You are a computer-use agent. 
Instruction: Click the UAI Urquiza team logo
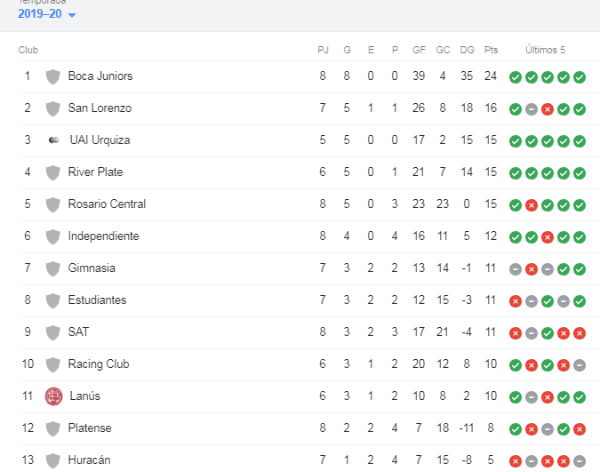coord(53,140)
